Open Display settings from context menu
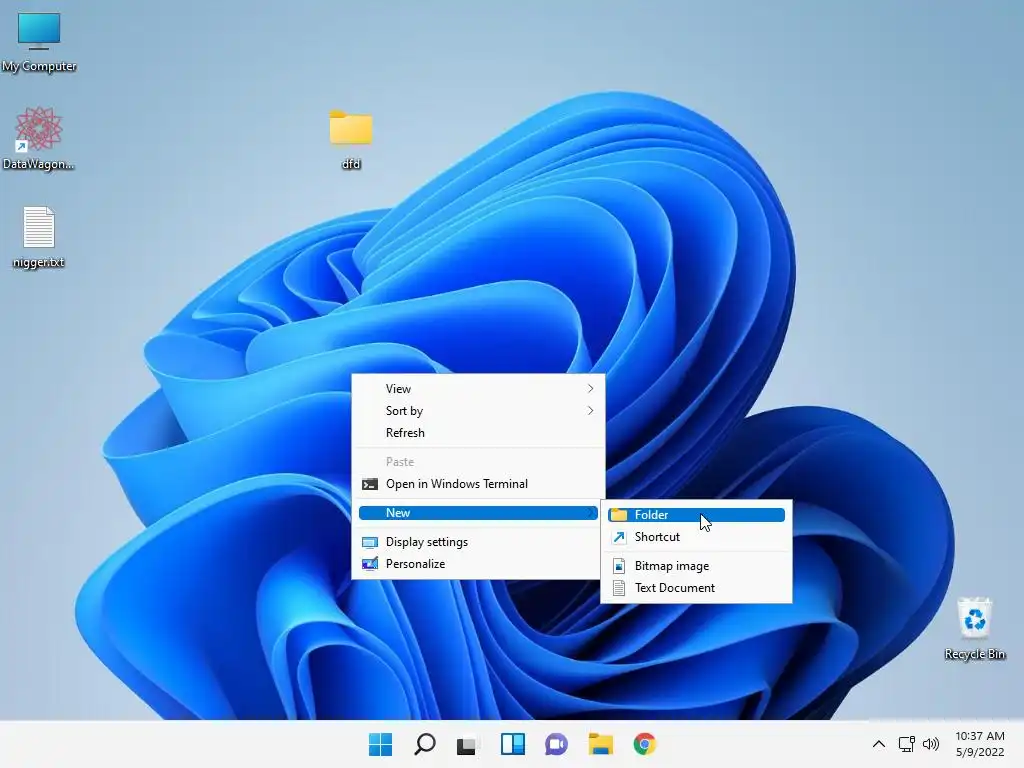The width and height of the screenshot is (1024, 768). coord(478,542)
